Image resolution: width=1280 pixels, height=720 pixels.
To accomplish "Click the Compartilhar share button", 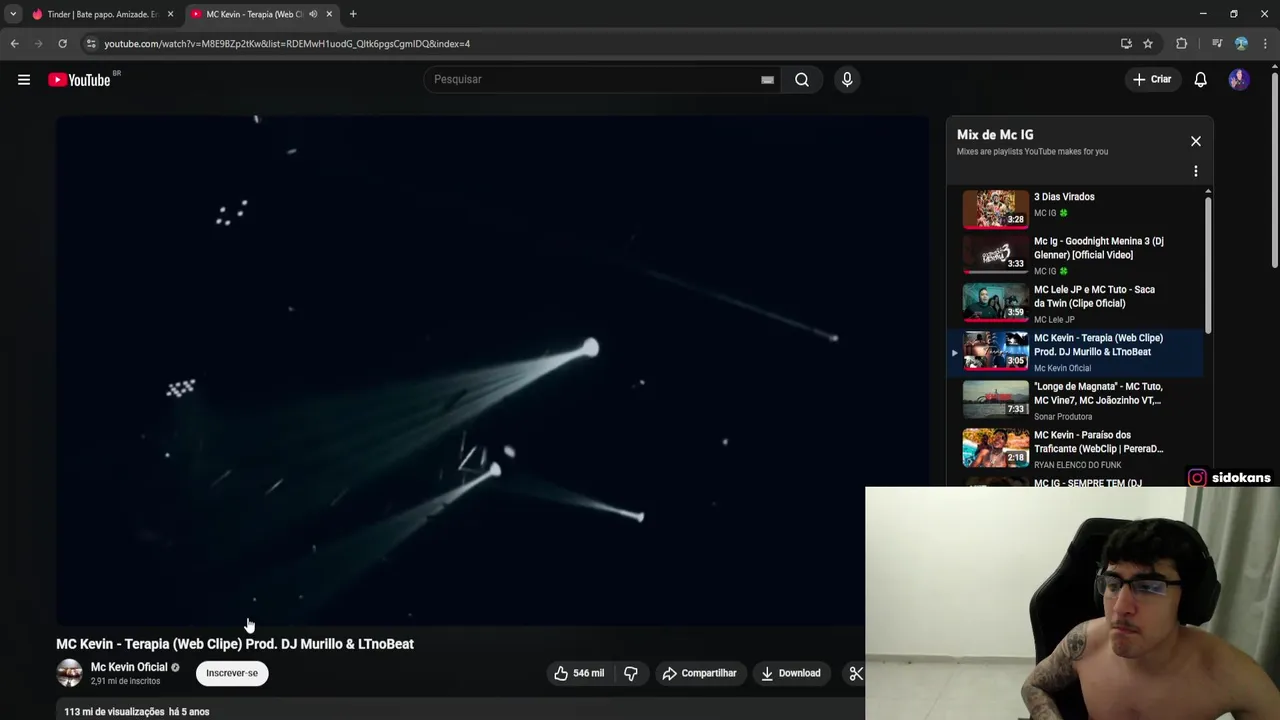I will [x=700, y=673].
